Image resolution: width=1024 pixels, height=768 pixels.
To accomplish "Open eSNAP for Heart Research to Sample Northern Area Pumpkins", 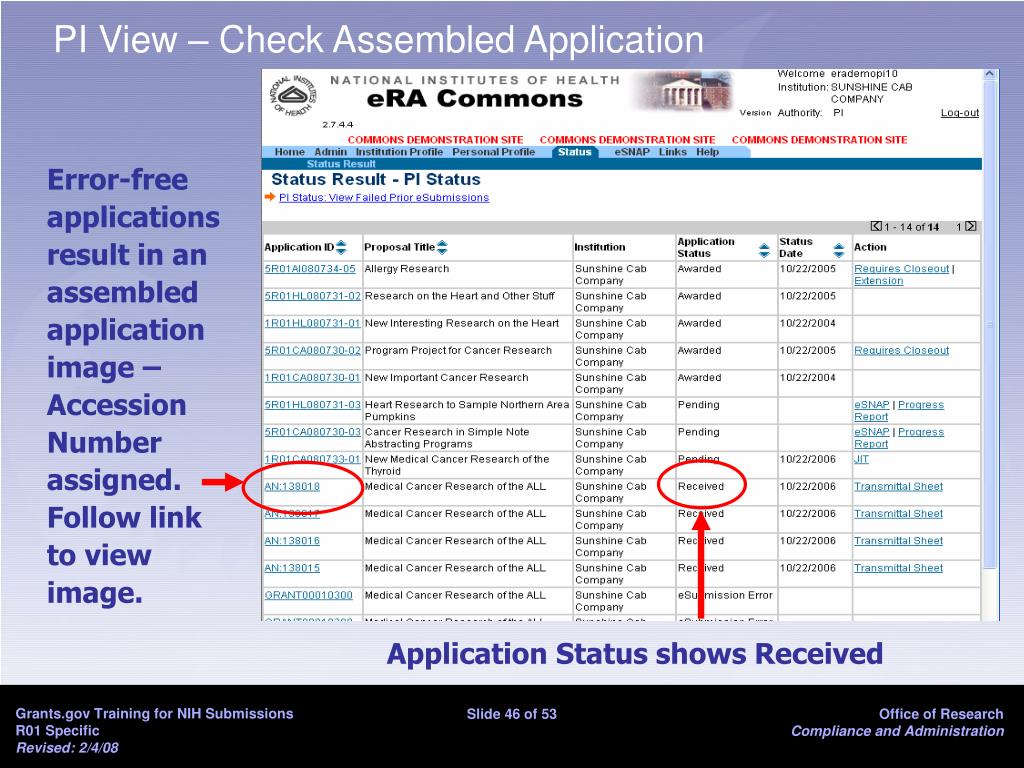I will tap(872, 405).
